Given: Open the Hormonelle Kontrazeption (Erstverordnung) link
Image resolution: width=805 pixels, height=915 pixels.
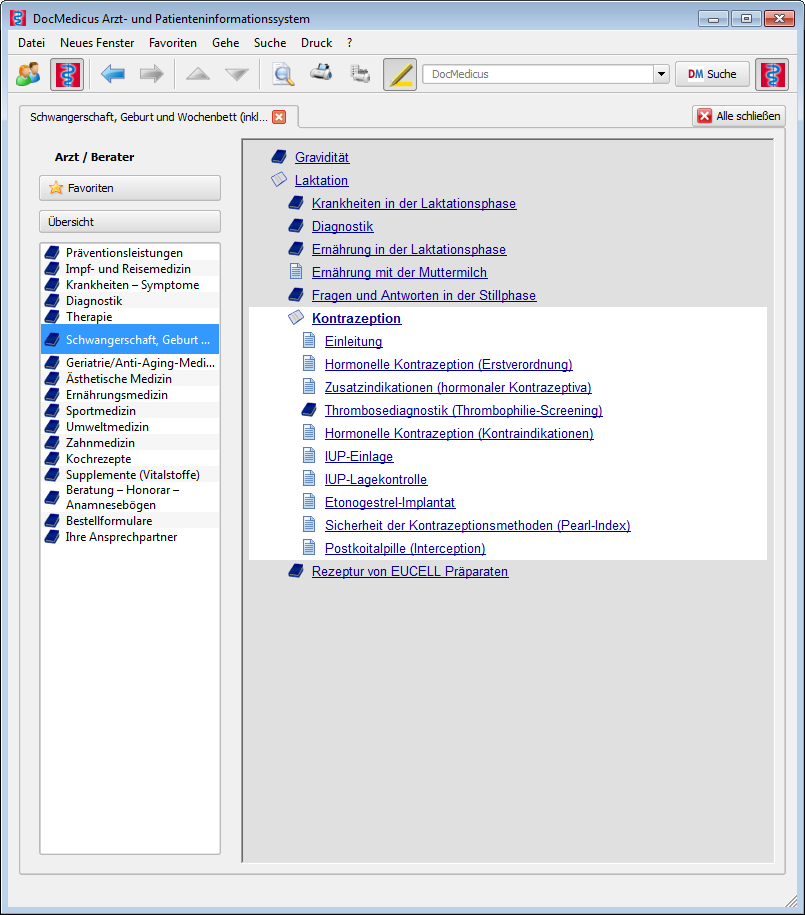Looking at the screenshot, I should coord(448,364).
